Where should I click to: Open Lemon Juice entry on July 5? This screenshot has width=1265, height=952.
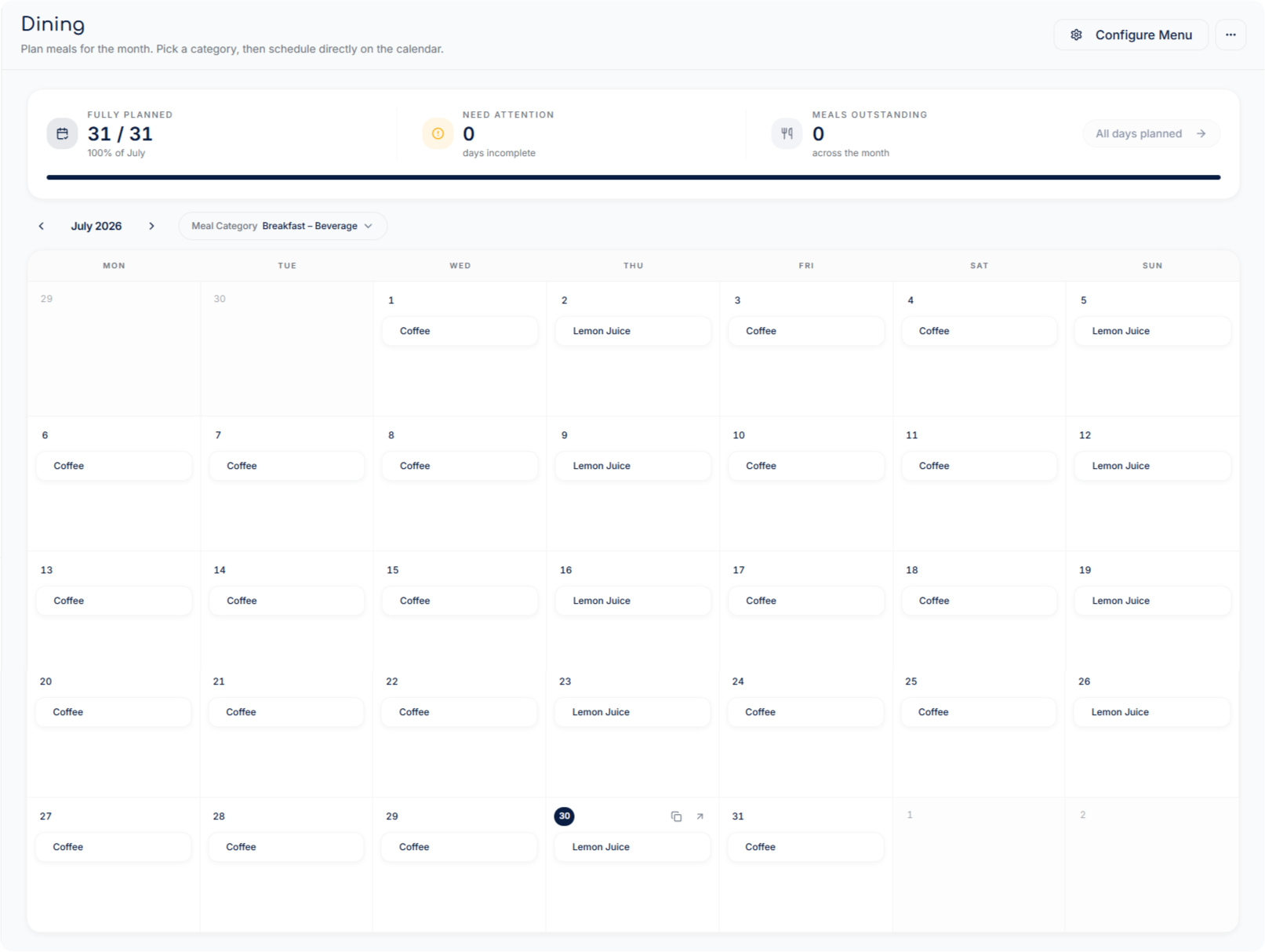(x=1152, y=331)
